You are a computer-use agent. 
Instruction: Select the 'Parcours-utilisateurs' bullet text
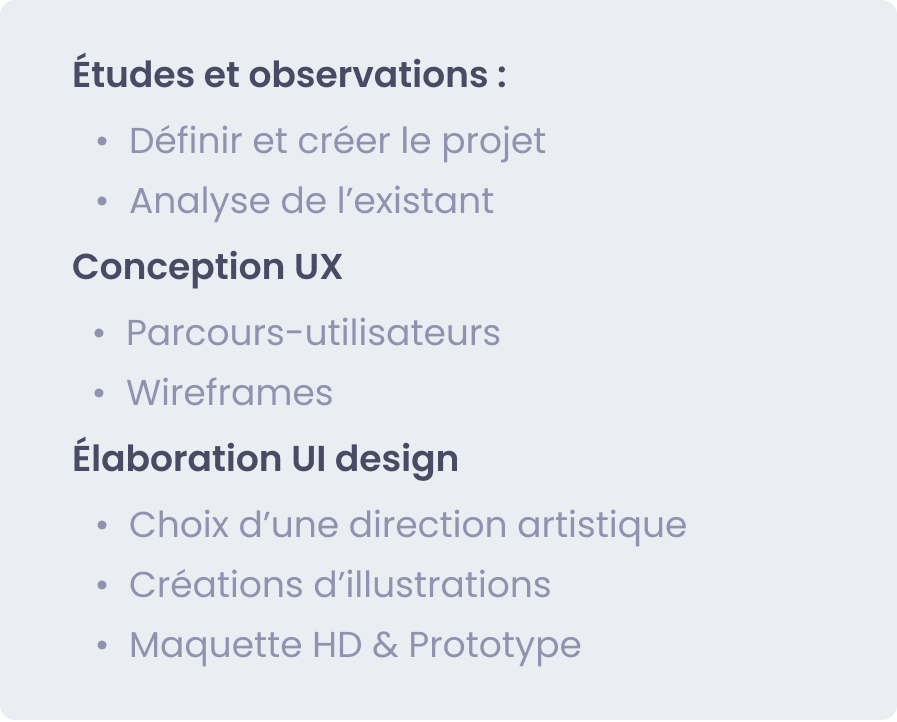click(x=313, y=332)
